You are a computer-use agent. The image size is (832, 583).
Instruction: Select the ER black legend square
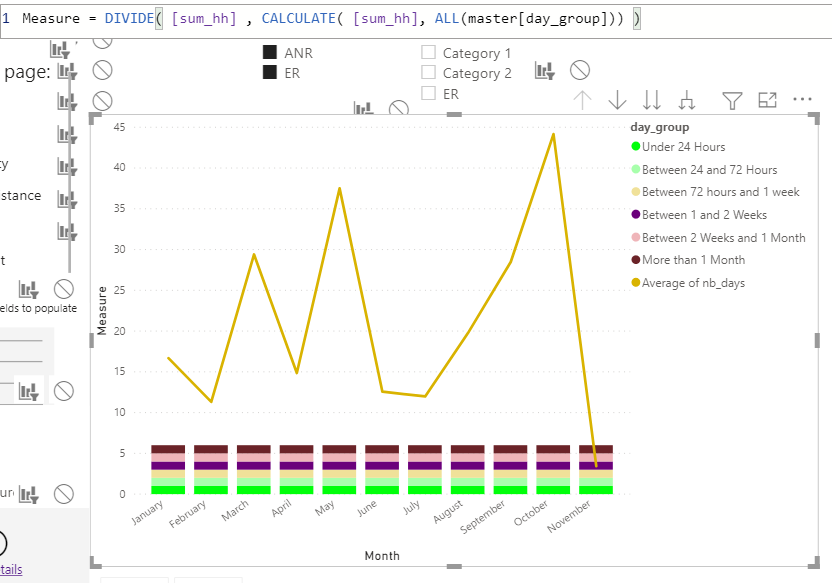(270, 72)
